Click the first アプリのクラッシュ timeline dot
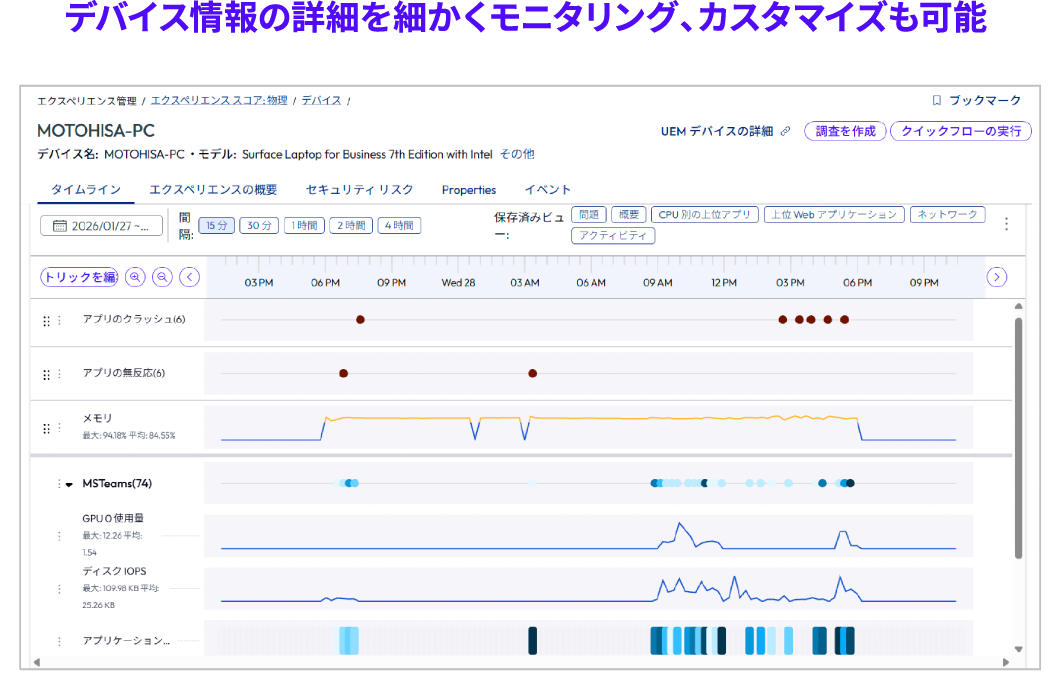 [x=360, y=320]
